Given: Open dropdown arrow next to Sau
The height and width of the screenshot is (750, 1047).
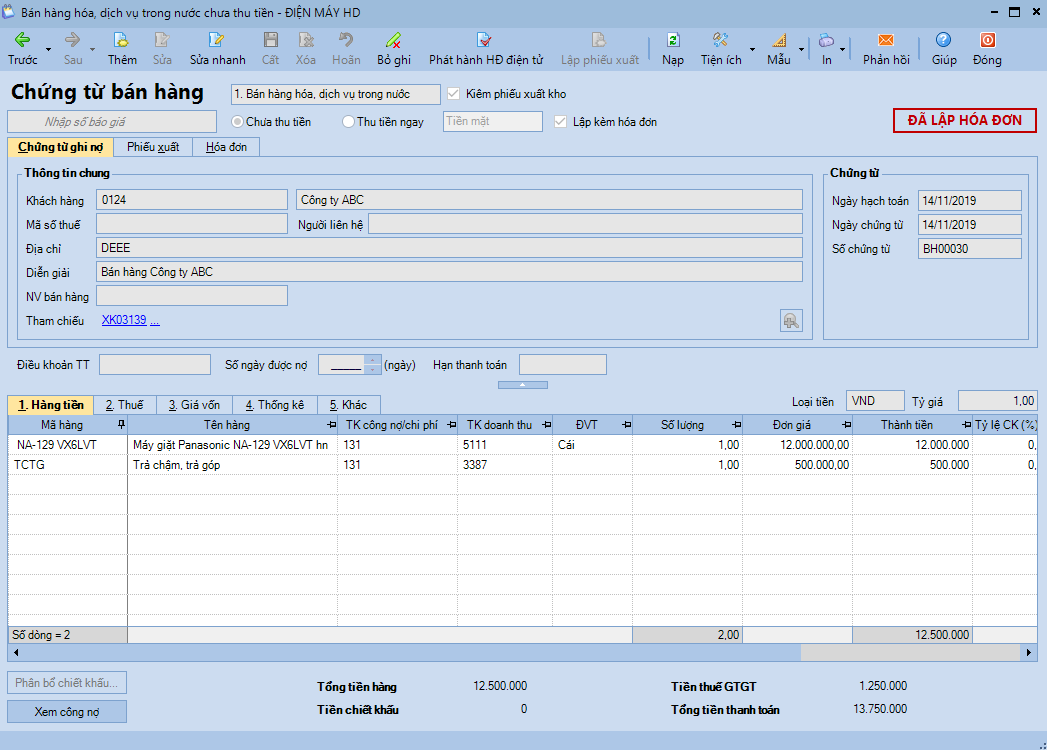Looking at the screenshot, I should coord(92,49).
